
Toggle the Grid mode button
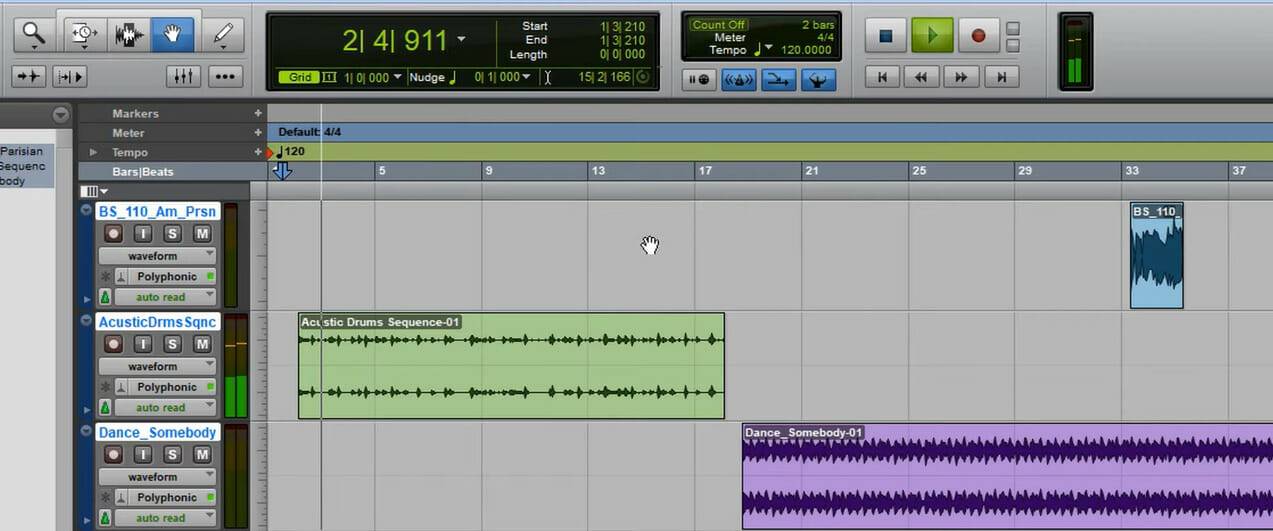point(299,78)
